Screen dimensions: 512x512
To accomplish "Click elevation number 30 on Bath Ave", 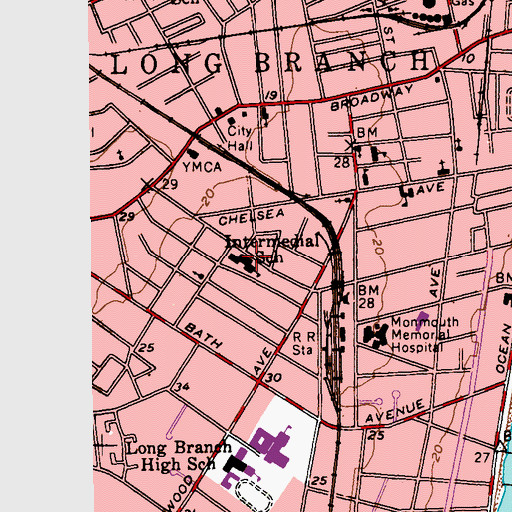I will point(273,378).
